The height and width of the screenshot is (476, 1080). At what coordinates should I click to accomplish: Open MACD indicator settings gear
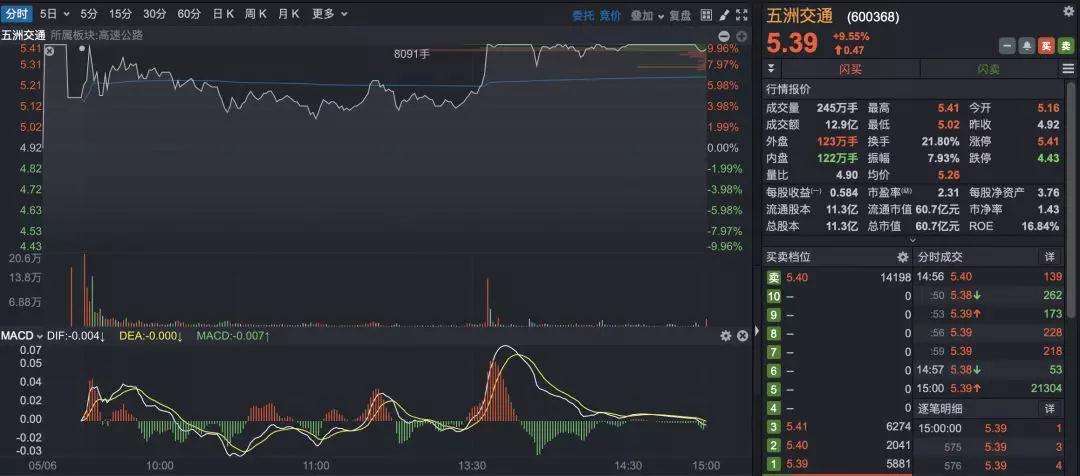[725, 335]
